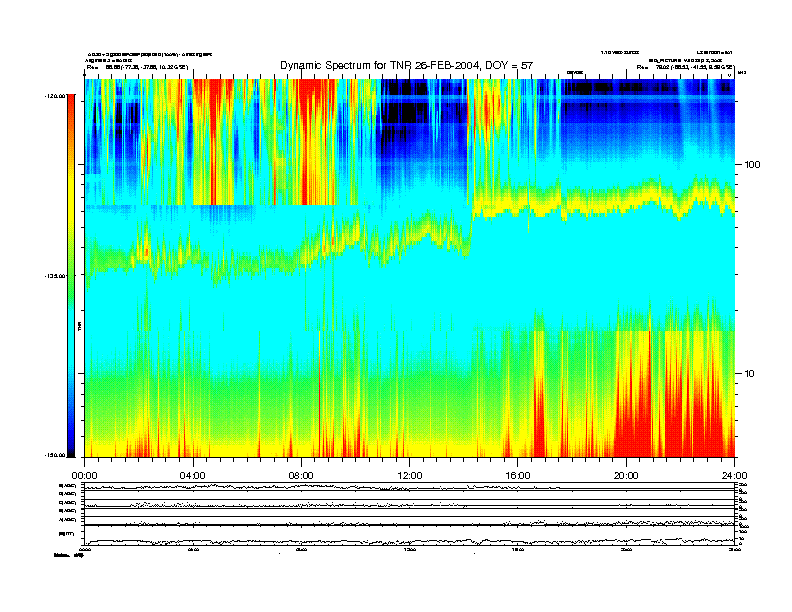Click the 20:00 label below the spectrum
792x612 pixels.
[x=626, y=476]
